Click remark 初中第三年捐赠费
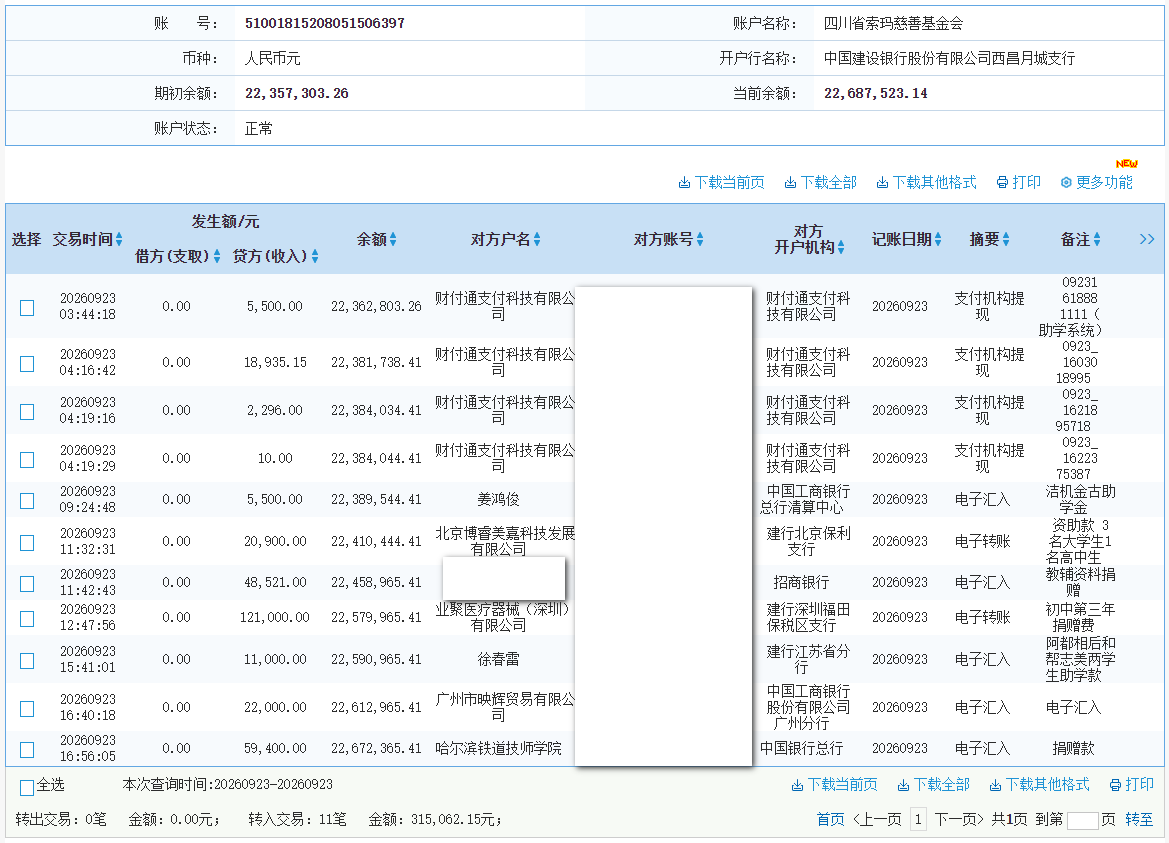 [1080, 617]
